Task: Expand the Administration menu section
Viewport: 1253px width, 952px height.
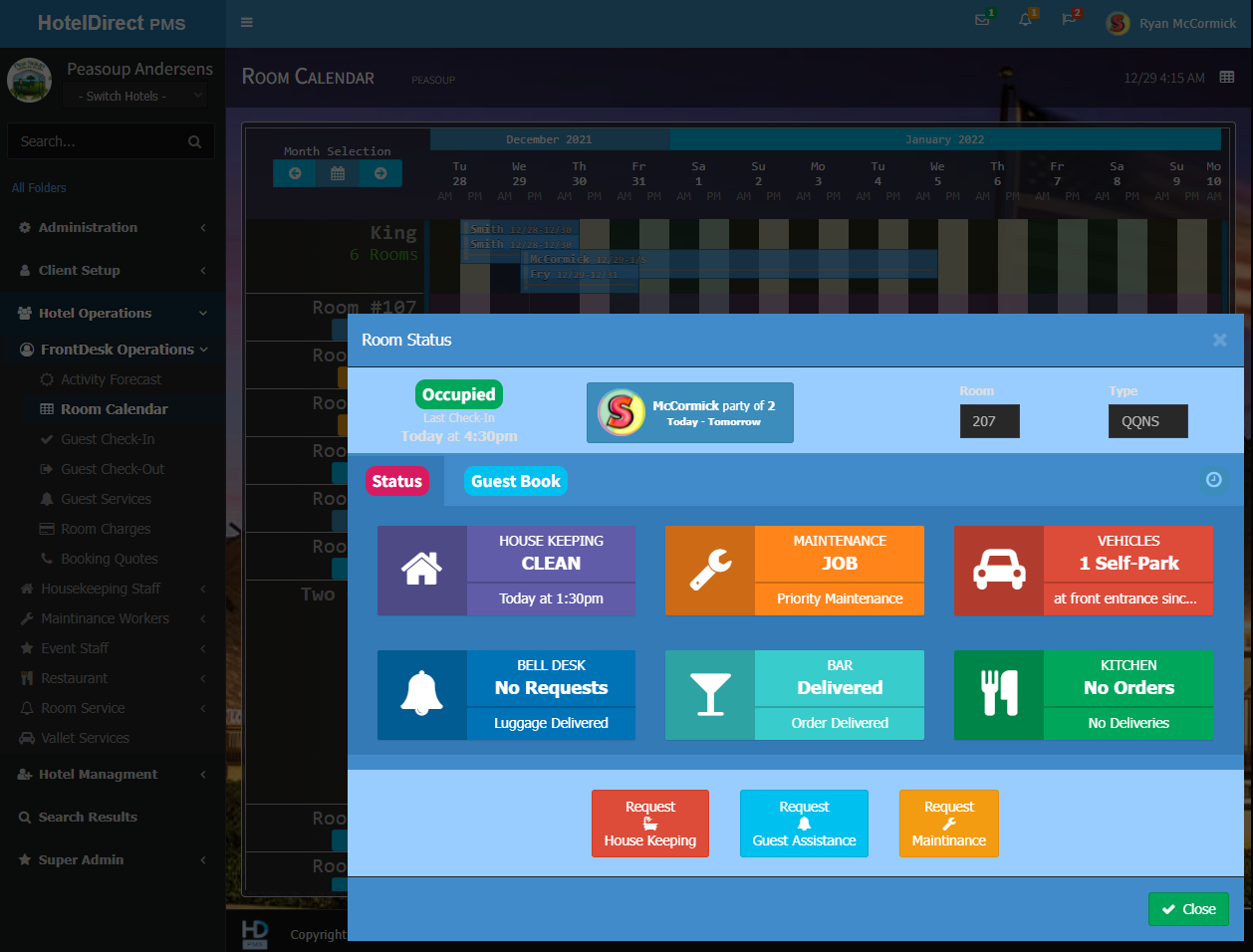Action: (112, 228)
